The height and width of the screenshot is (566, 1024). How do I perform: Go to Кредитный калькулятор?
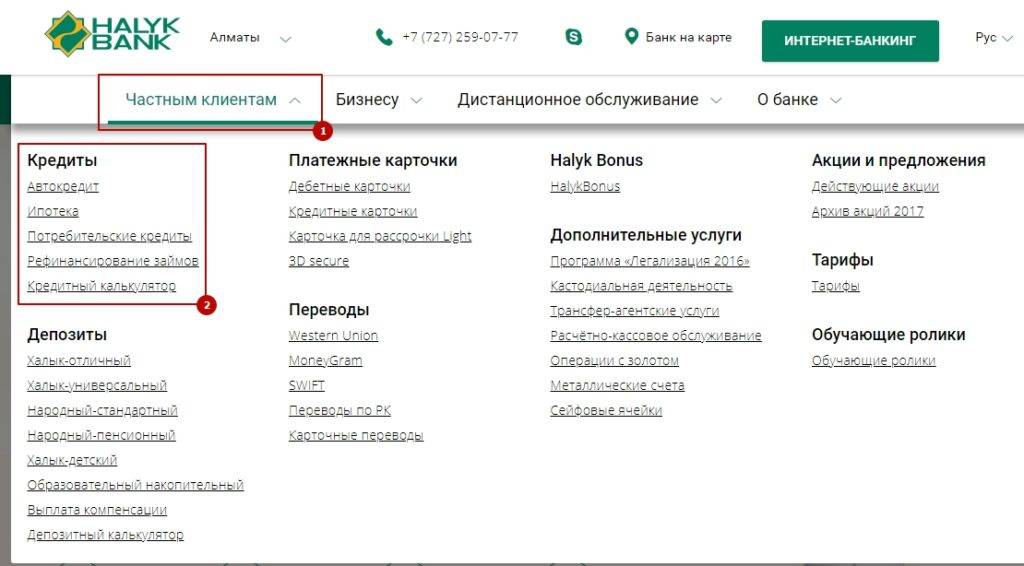[x=102, y=286]
